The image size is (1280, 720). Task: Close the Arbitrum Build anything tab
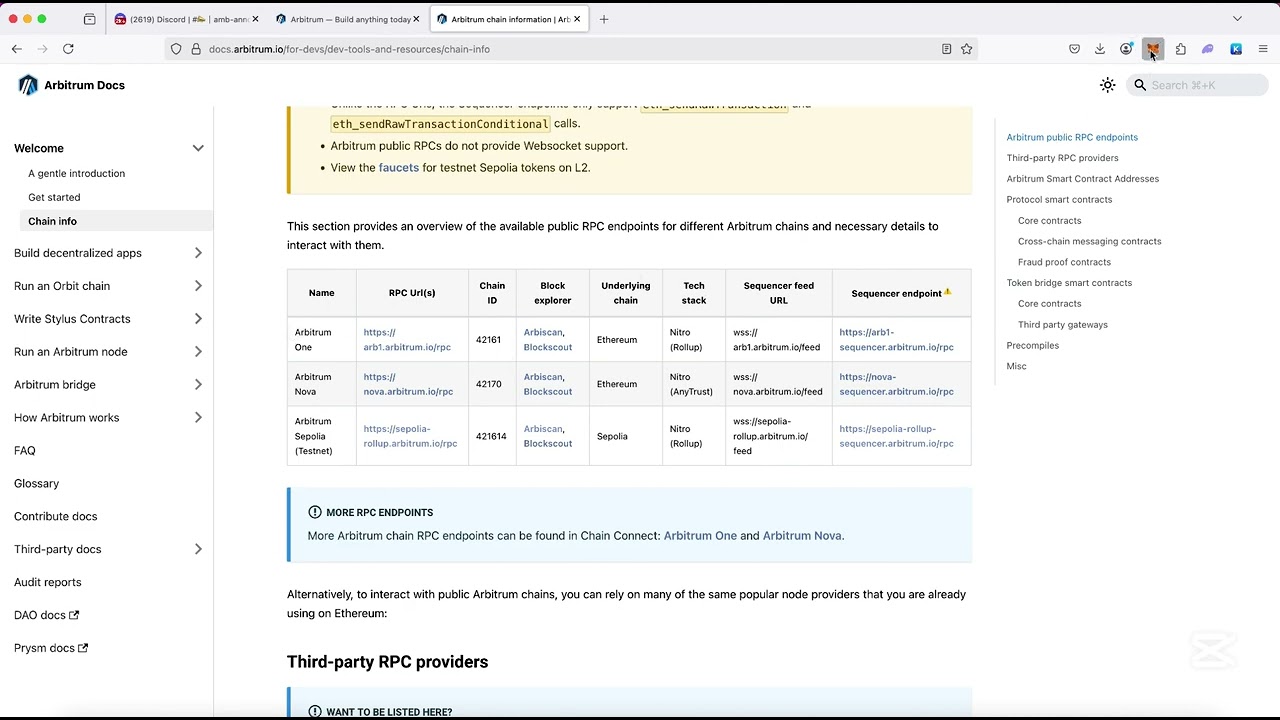click(416, 19)
